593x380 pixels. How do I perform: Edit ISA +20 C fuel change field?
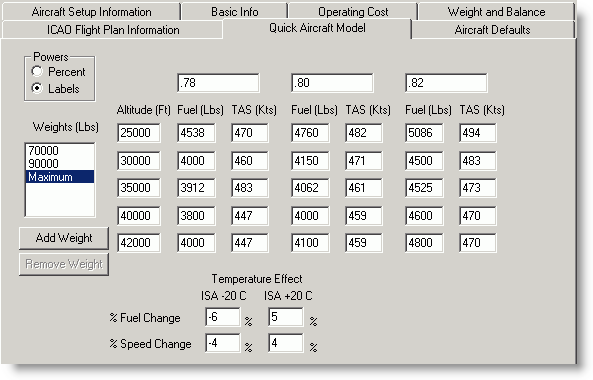286,317
